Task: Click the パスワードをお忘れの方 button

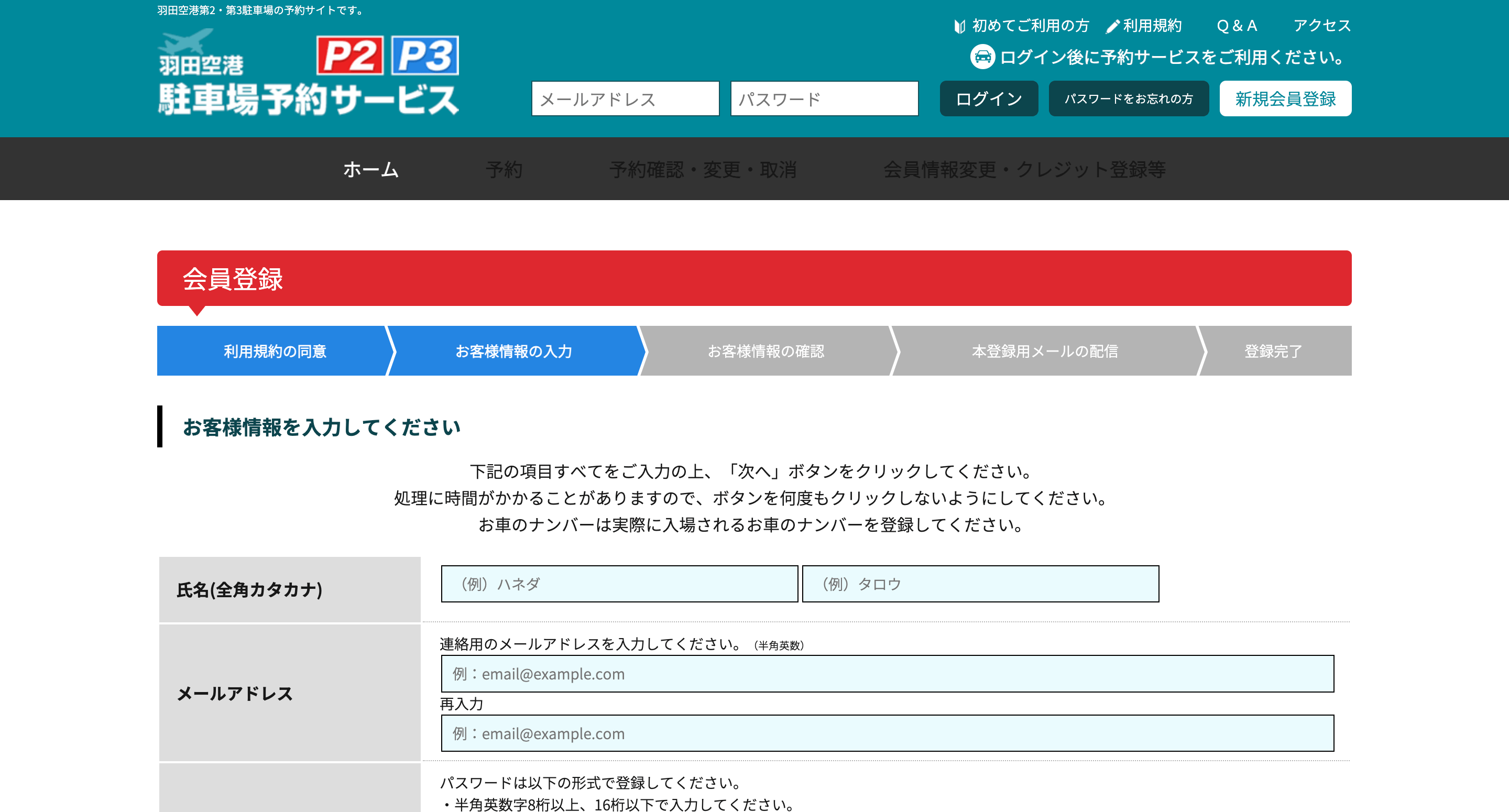Action: 1128,98
